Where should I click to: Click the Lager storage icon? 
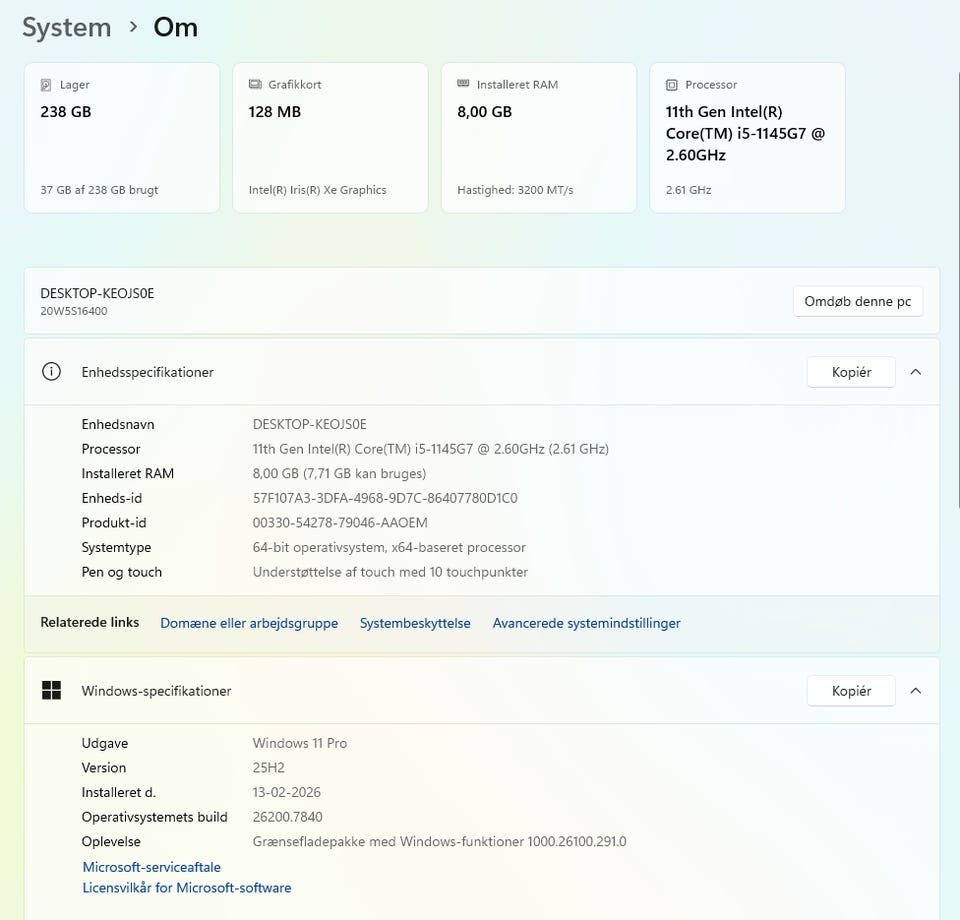pos(46,85)
